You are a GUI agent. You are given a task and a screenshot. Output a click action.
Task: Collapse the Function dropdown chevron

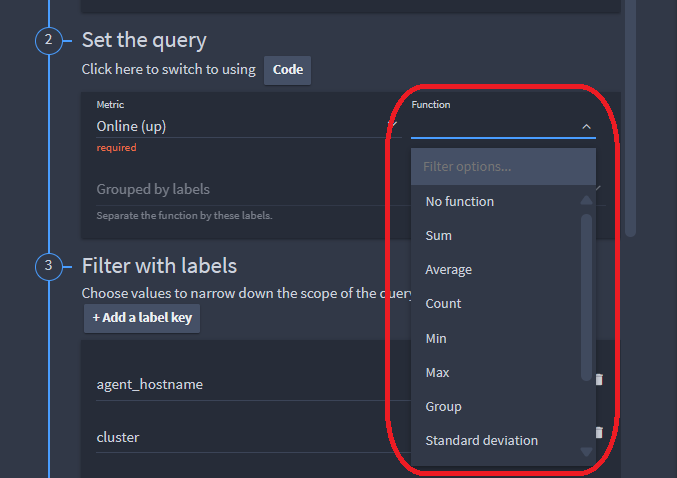(586, 127)
